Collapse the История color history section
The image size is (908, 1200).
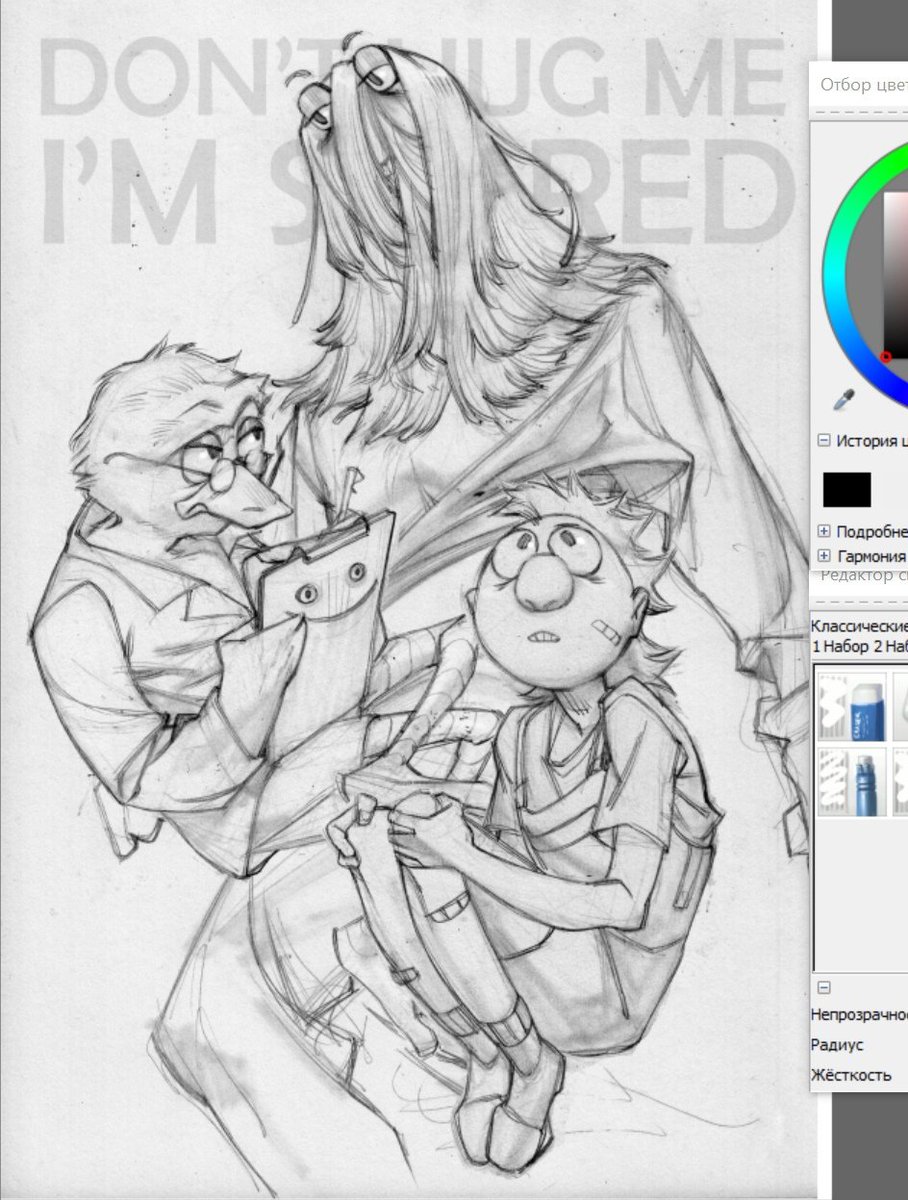point(824,439)
